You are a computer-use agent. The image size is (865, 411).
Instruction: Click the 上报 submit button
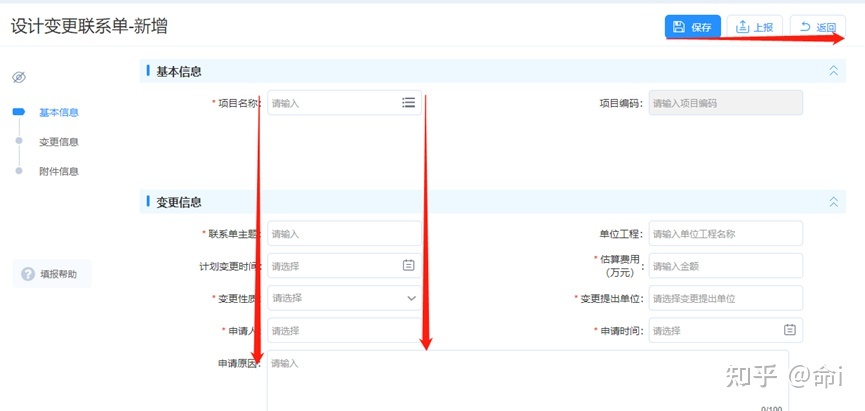point(754,27)
